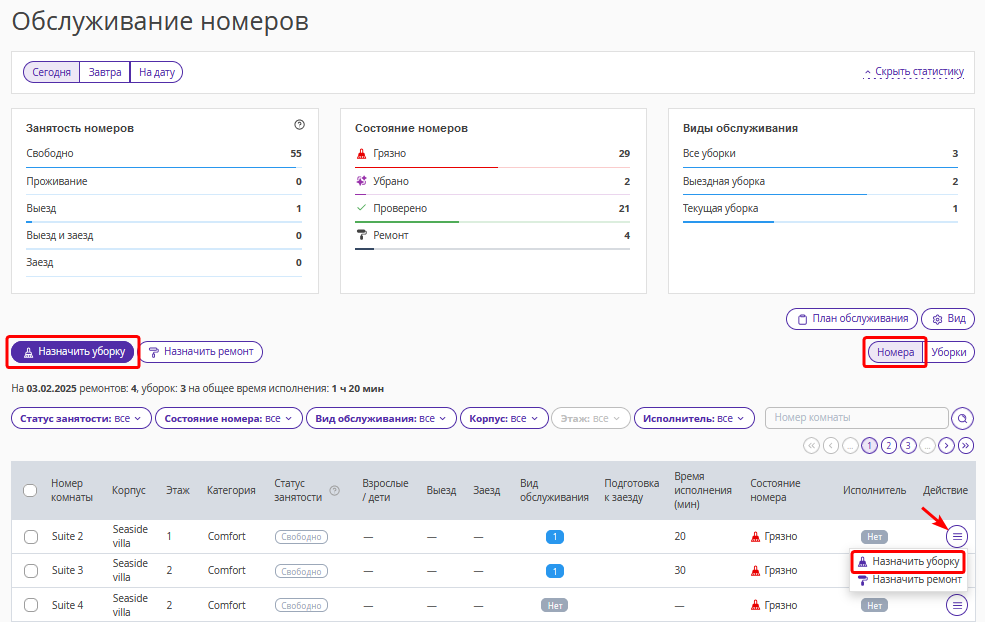Select the Suite 2 row checkbox
This screenshot has height=622, width=985.
click(30, 536)
